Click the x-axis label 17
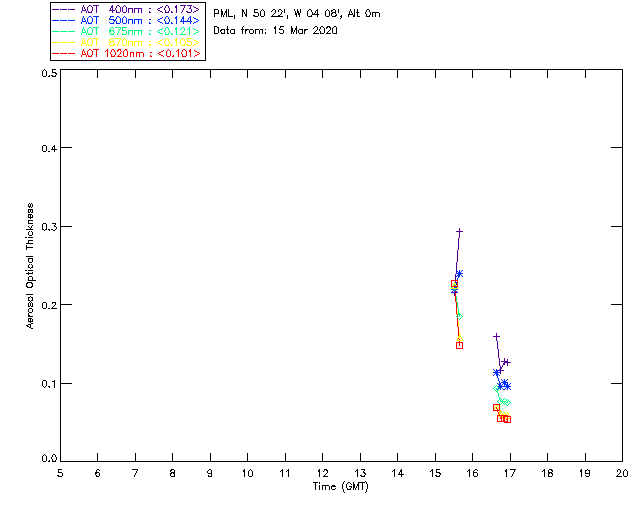 point(510,473)
